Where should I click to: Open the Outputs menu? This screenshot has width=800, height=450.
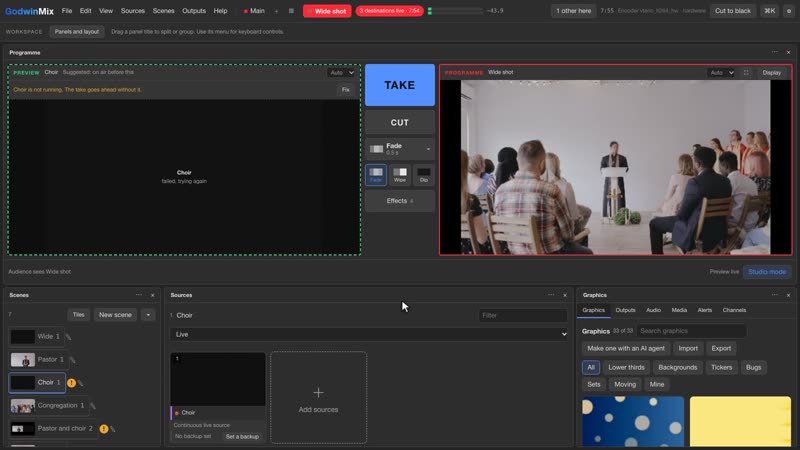(194, 11)
